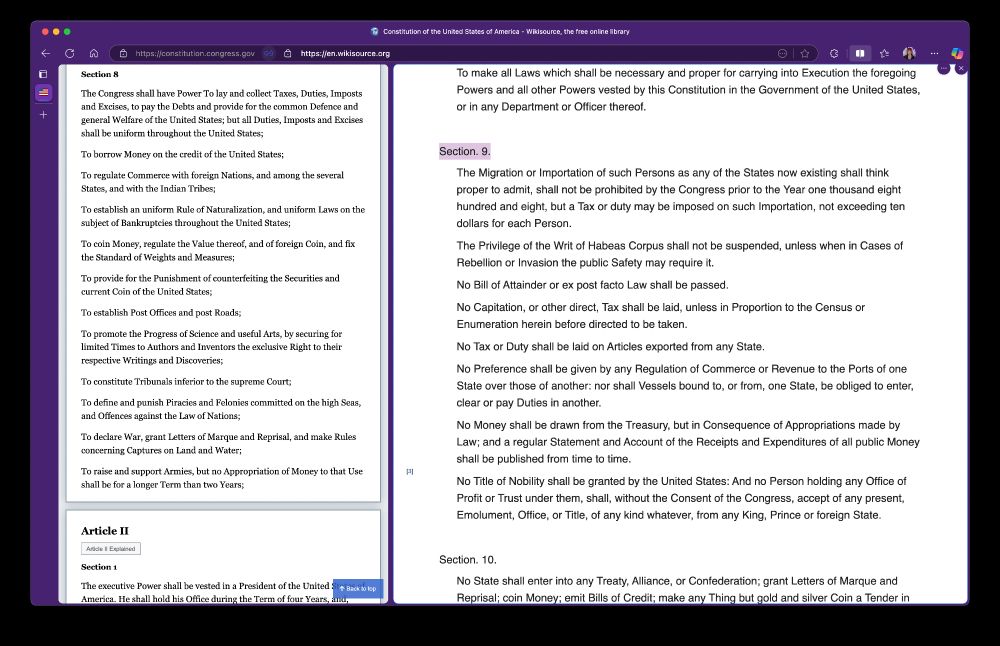
Task: Click 'To borrow Money on the credit' line
Action: pos(182,154)
